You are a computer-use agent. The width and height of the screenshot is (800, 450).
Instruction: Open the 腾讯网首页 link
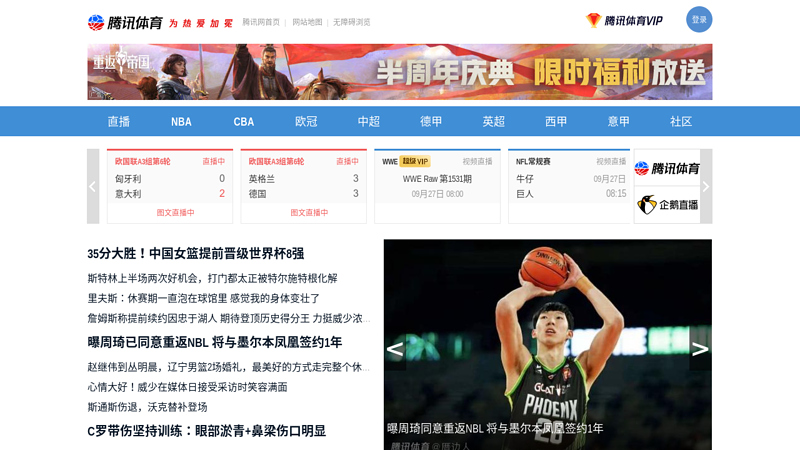tap(261, 22)
